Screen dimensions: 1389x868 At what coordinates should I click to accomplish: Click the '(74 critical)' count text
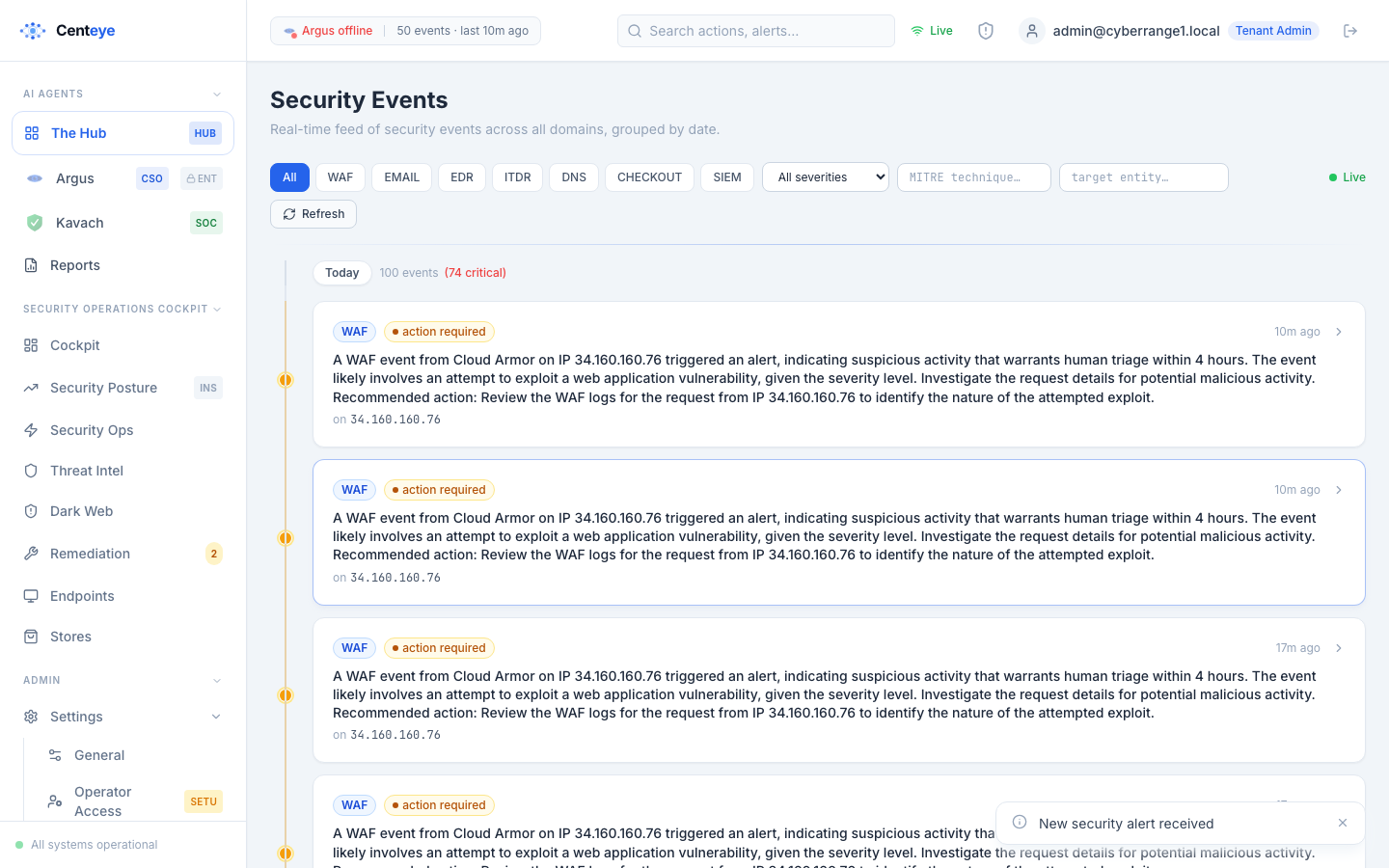coord(476,273)
